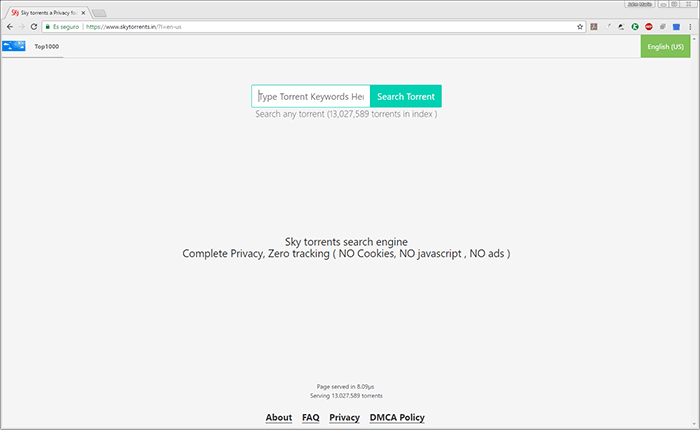700x430 pixels.
Task: Open the Top1000 navigation link
Action: tap(47, 46)
